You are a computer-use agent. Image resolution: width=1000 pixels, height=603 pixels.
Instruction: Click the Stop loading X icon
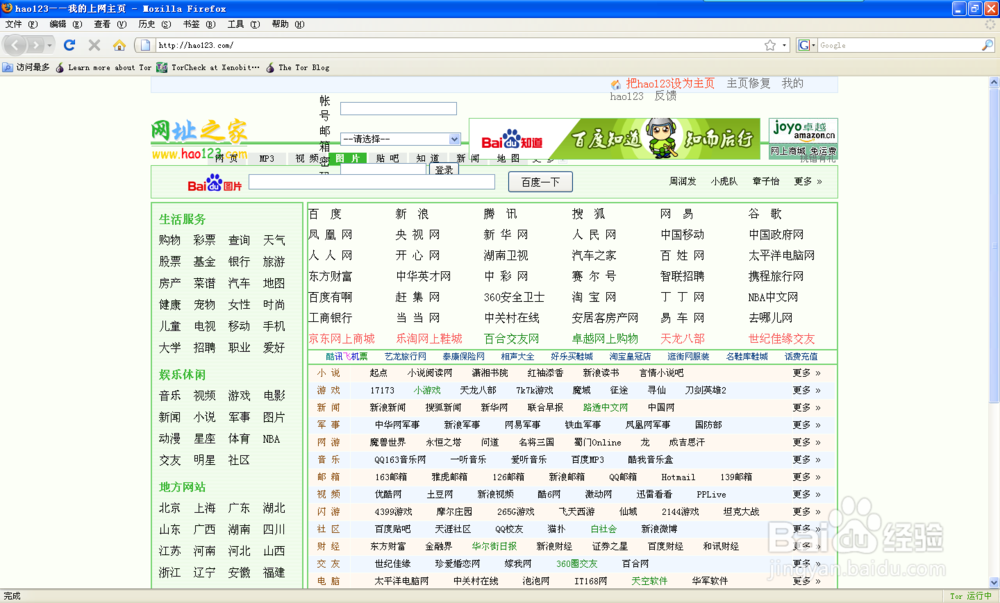point(94,45)
